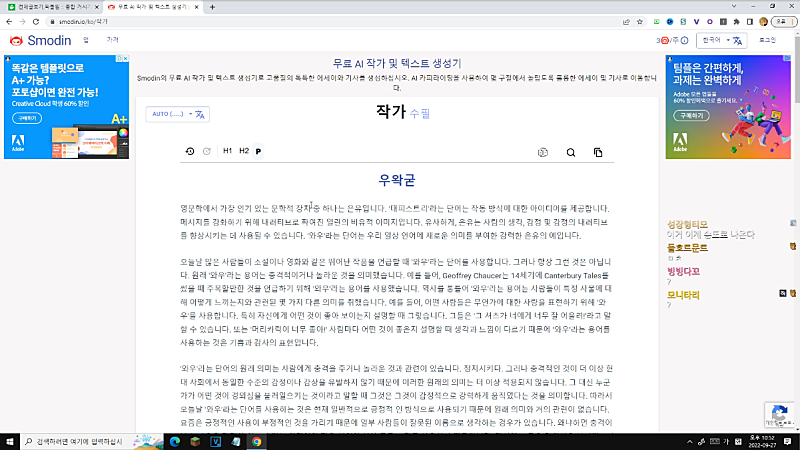Toggle H1 heading format
The image size is (800, 450).
(228, 151)
